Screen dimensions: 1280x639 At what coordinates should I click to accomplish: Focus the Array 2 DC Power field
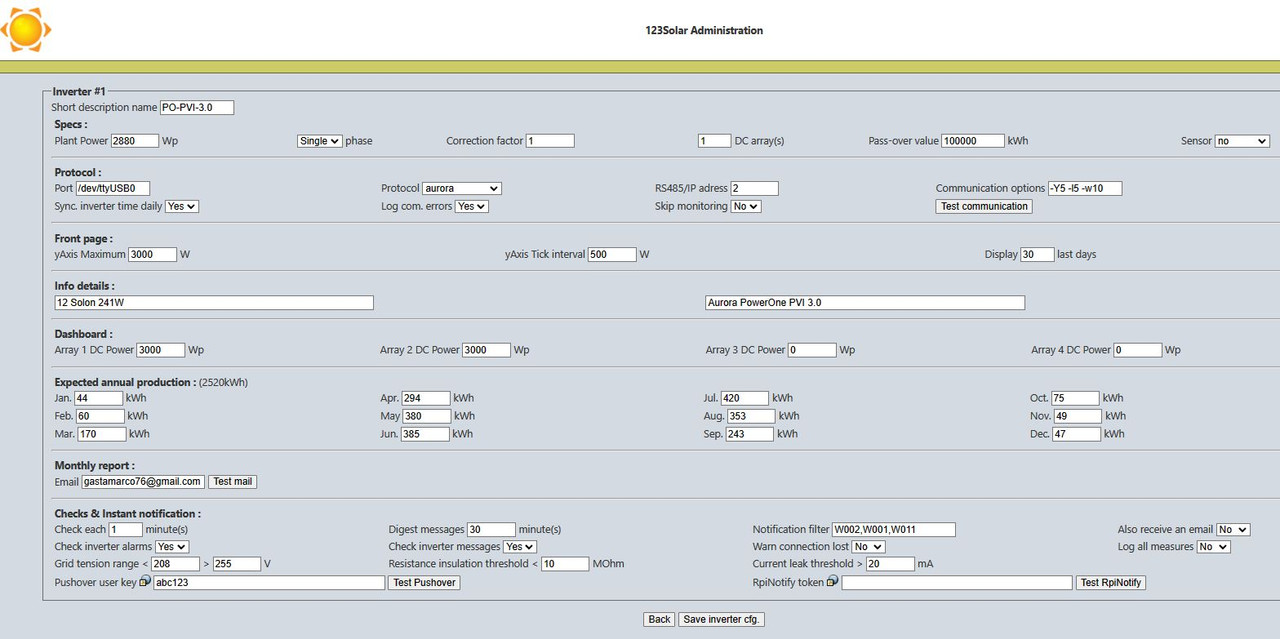(486, 350)
